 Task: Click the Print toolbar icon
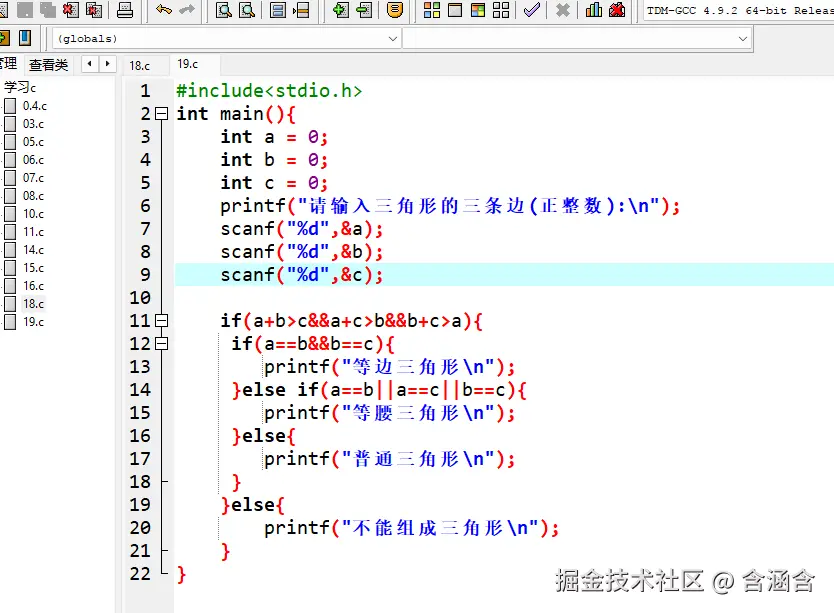click(x=125, y=10)
